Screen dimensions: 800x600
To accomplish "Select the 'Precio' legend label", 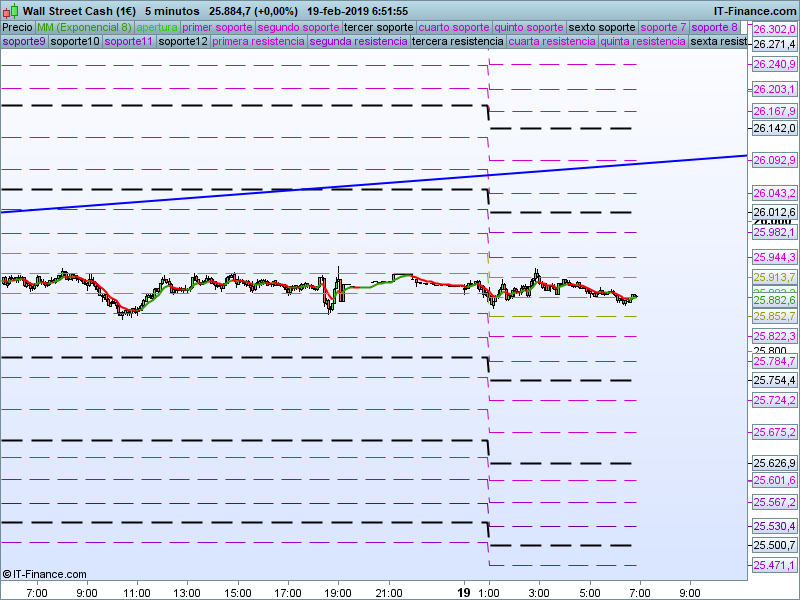I will pos(17,28).
